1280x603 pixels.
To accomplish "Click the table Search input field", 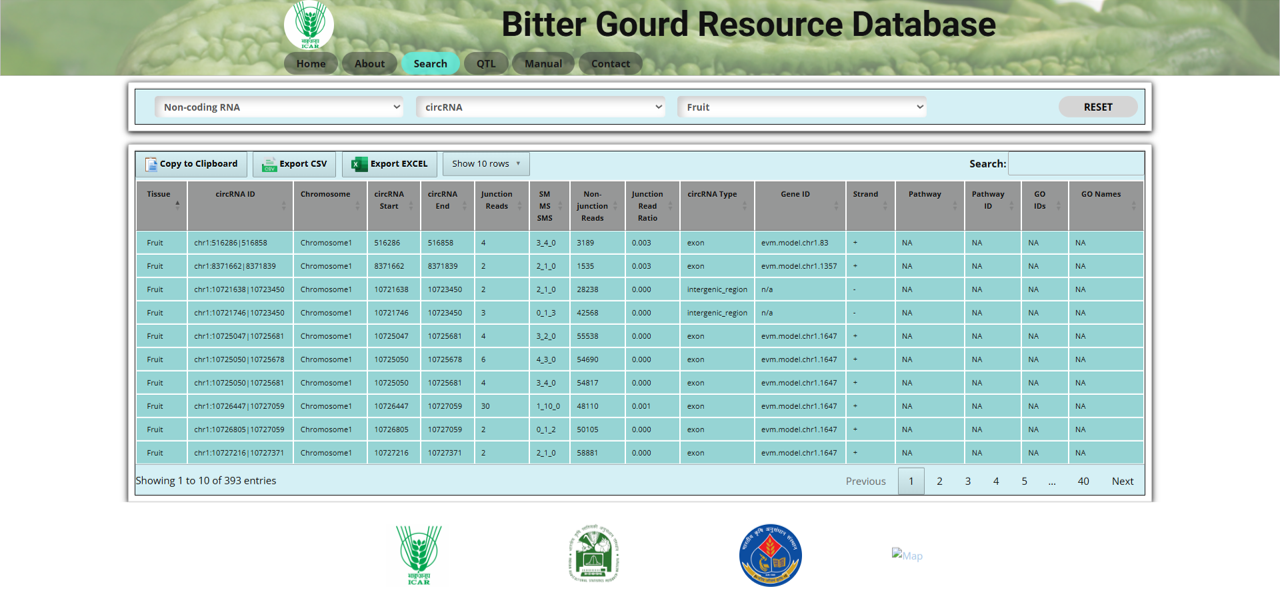I will (x=1075, y=164).
